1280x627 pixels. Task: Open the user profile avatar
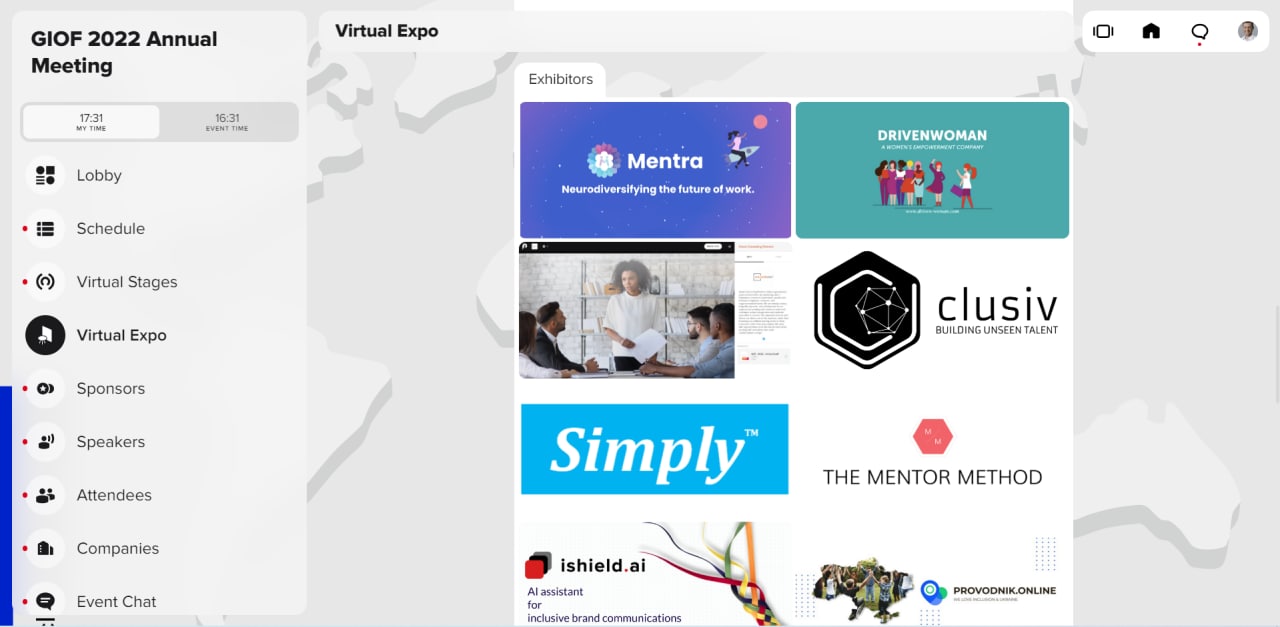[x=1247, y=31]
